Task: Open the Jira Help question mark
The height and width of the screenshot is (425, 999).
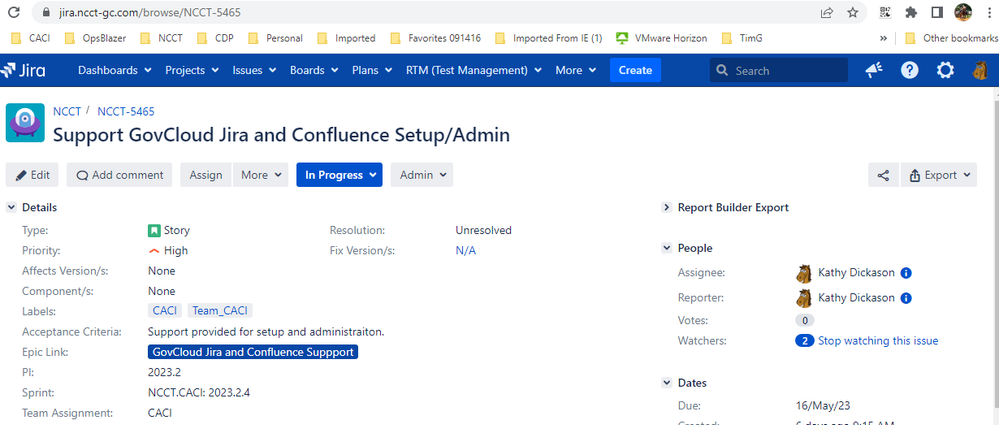Action: [909, 70]
